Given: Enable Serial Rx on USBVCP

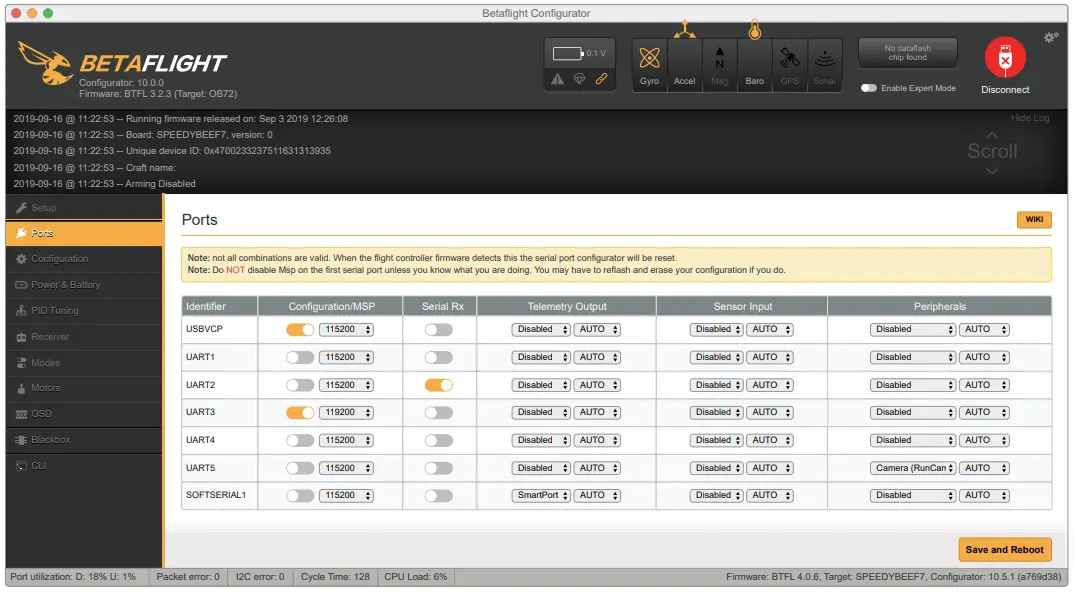Looking at the screenshot, I should pyautogui.click(x=438, y=330).
